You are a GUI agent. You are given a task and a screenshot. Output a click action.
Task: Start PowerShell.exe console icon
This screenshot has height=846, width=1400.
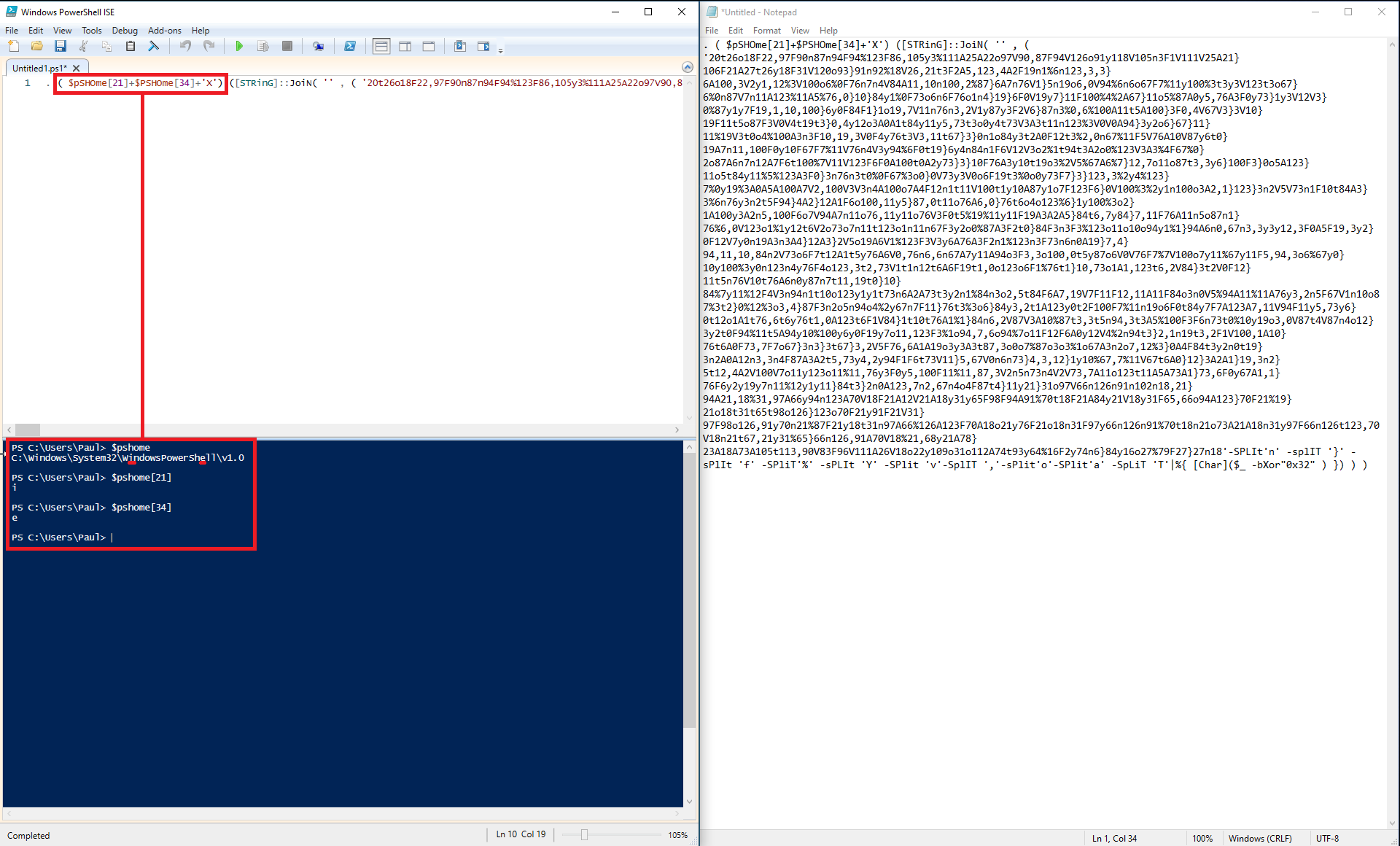coord(350,46)
